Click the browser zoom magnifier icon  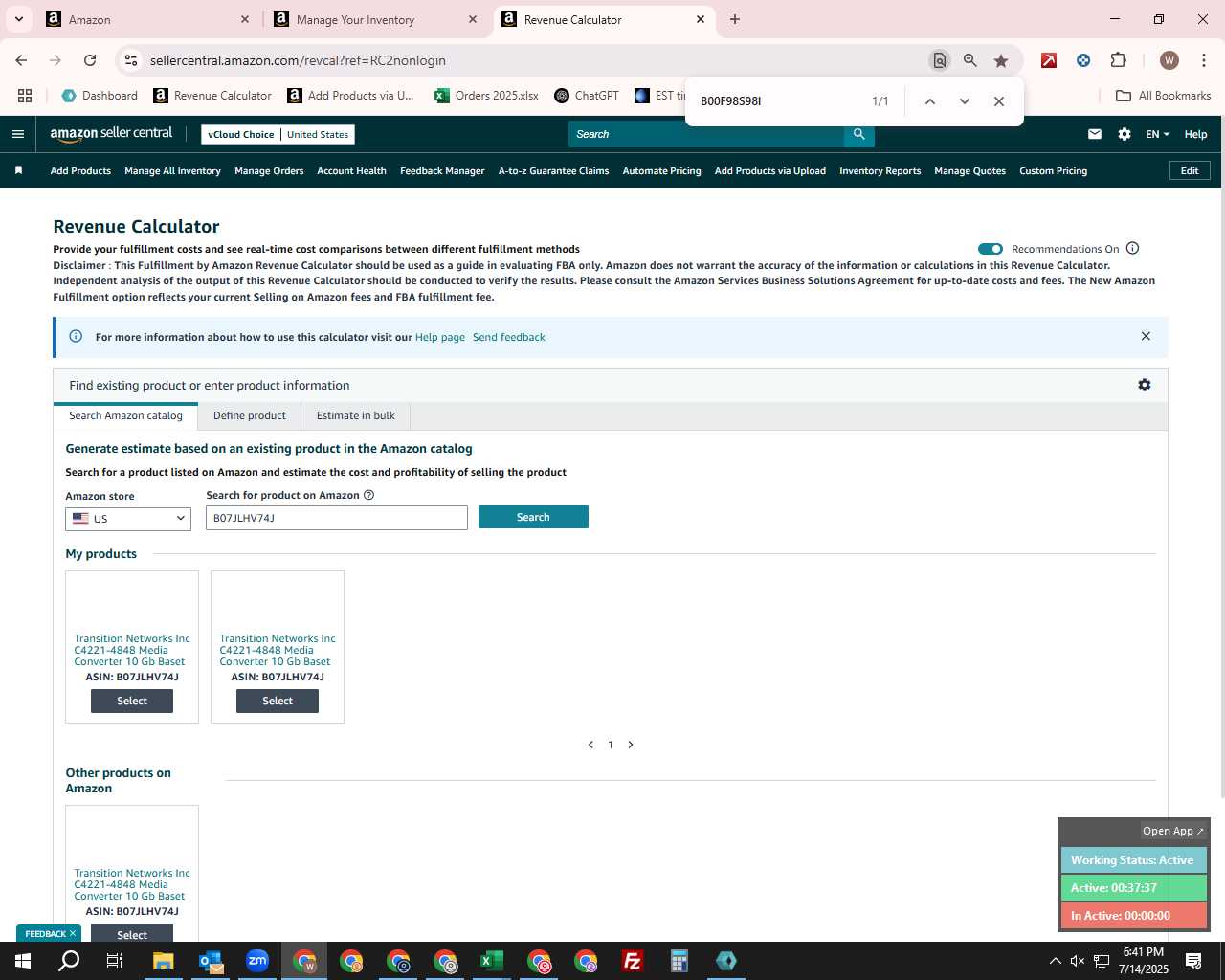[969, 60]
